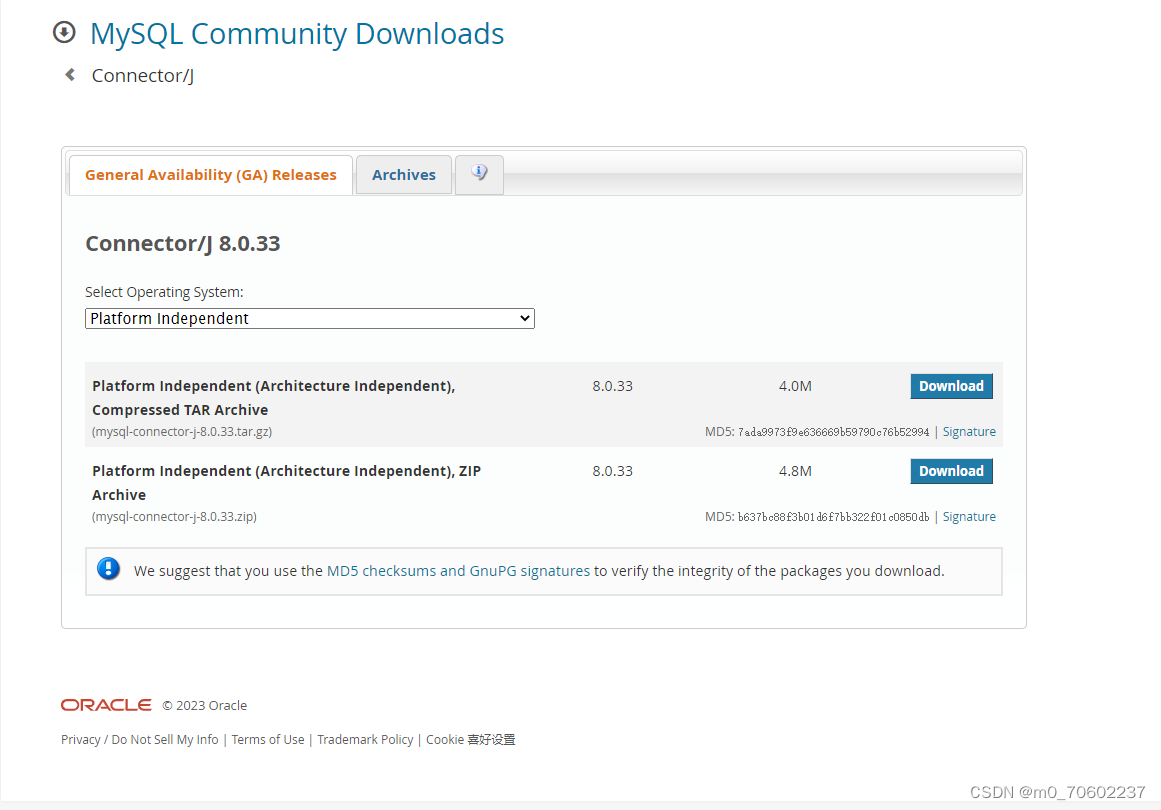1161x810 pixels.
Task: Click filename (mysql-connector-j-8.0.33.tar.gz)
Action: point(182,432)
